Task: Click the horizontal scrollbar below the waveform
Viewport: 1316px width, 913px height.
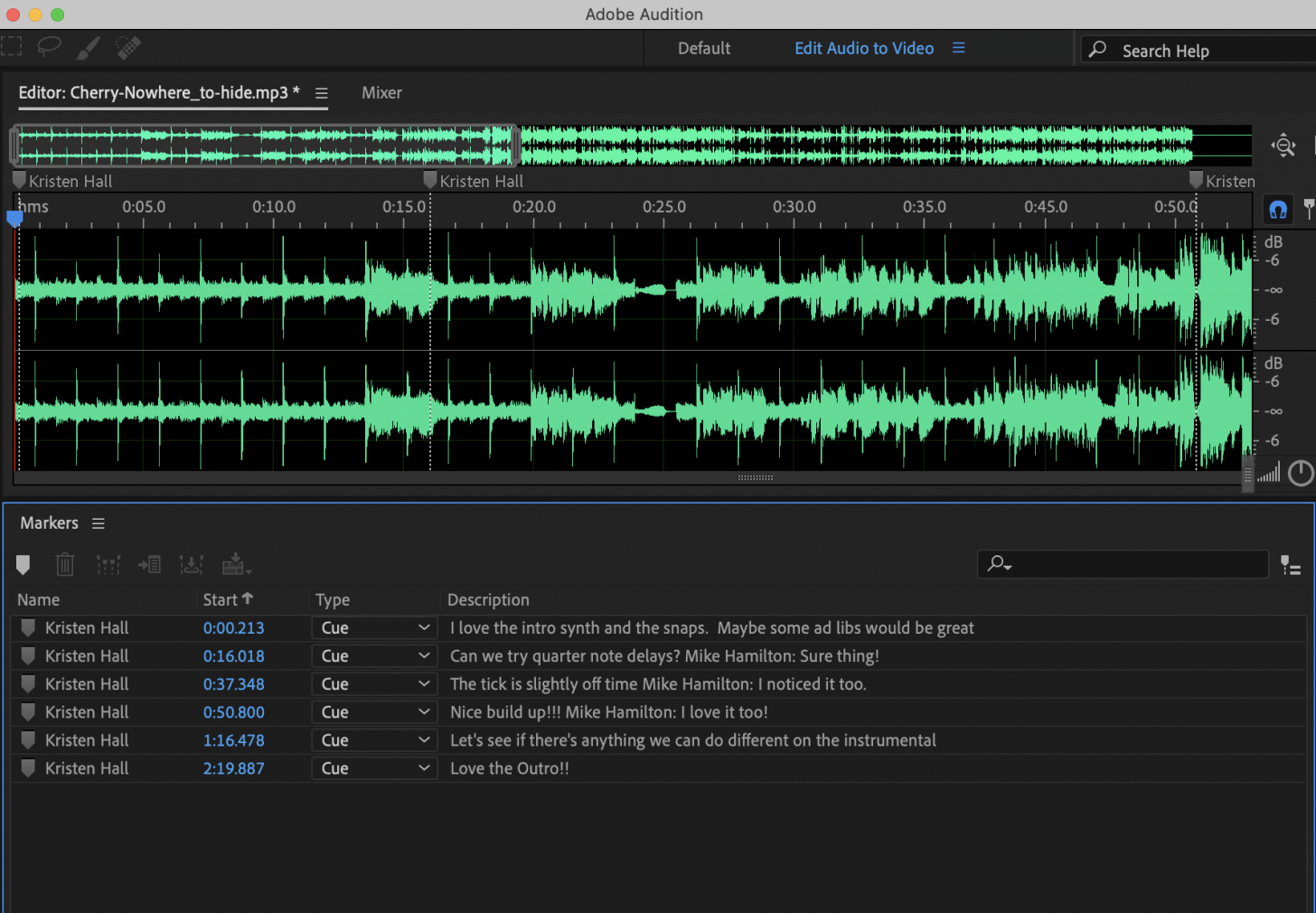Action: click(755, 477)
